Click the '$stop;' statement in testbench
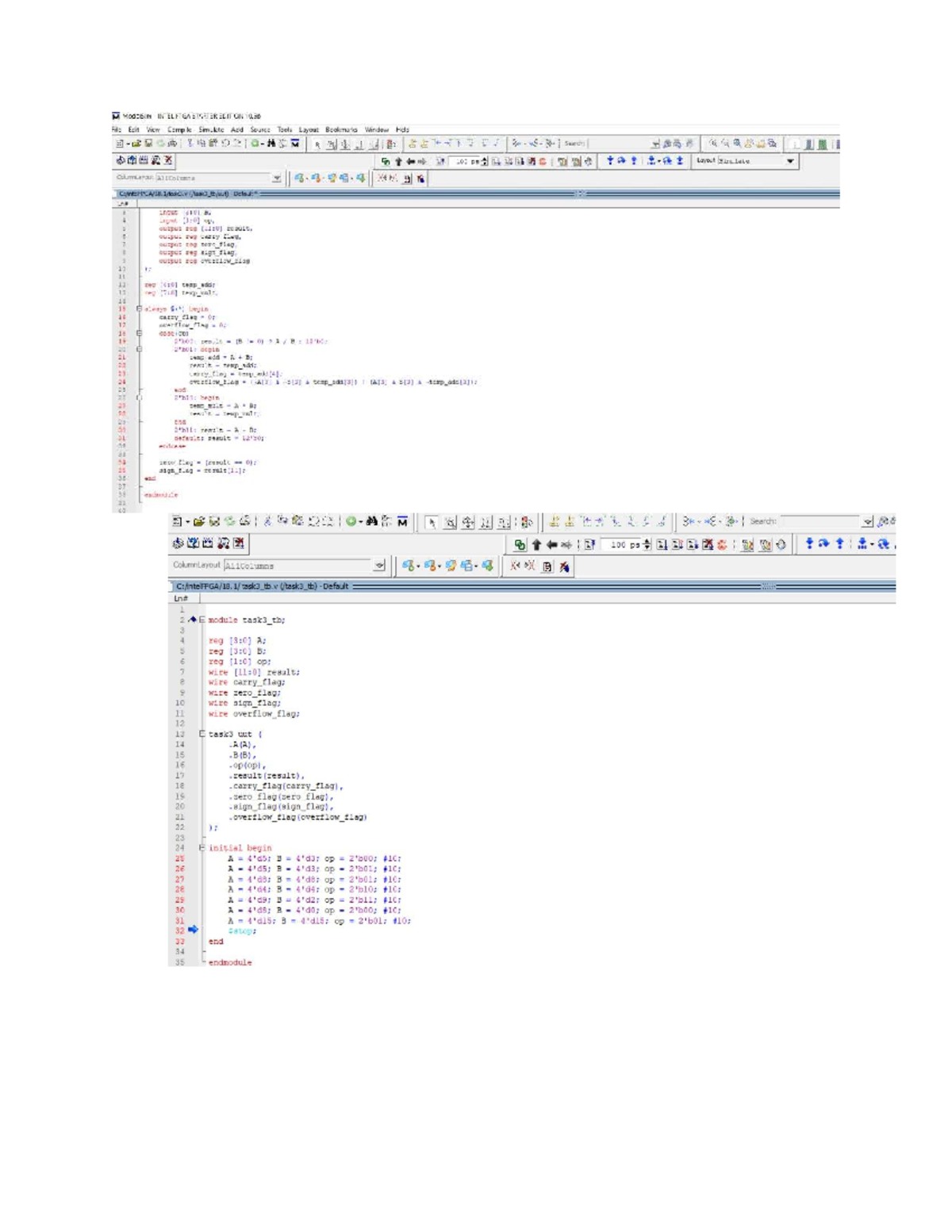This screenshot has height=1232, width=952. pos(242,931)
